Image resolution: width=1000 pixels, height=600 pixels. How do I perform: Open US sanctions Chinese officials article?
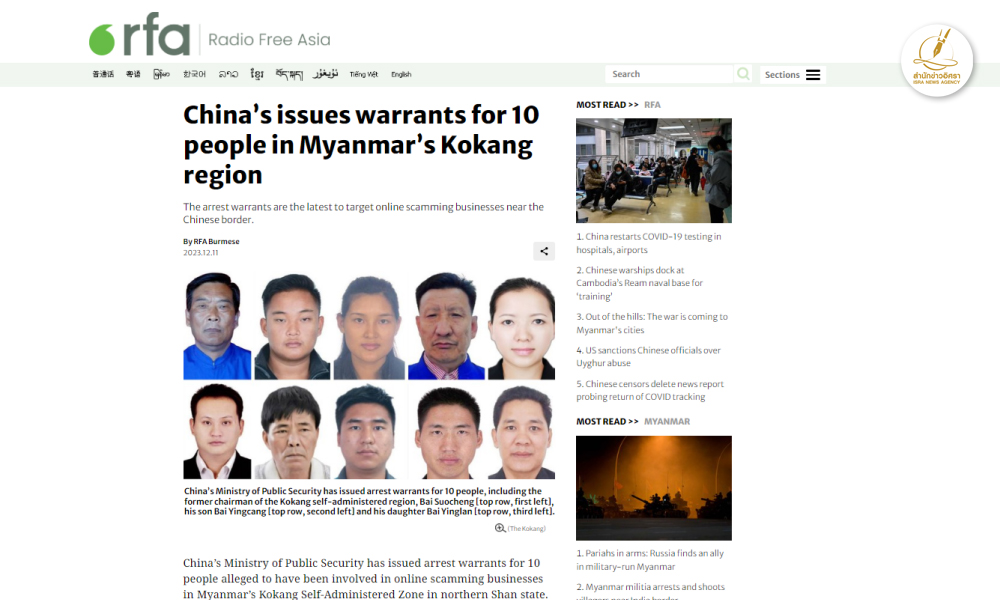pyautogui.click(x=649, y=356)
